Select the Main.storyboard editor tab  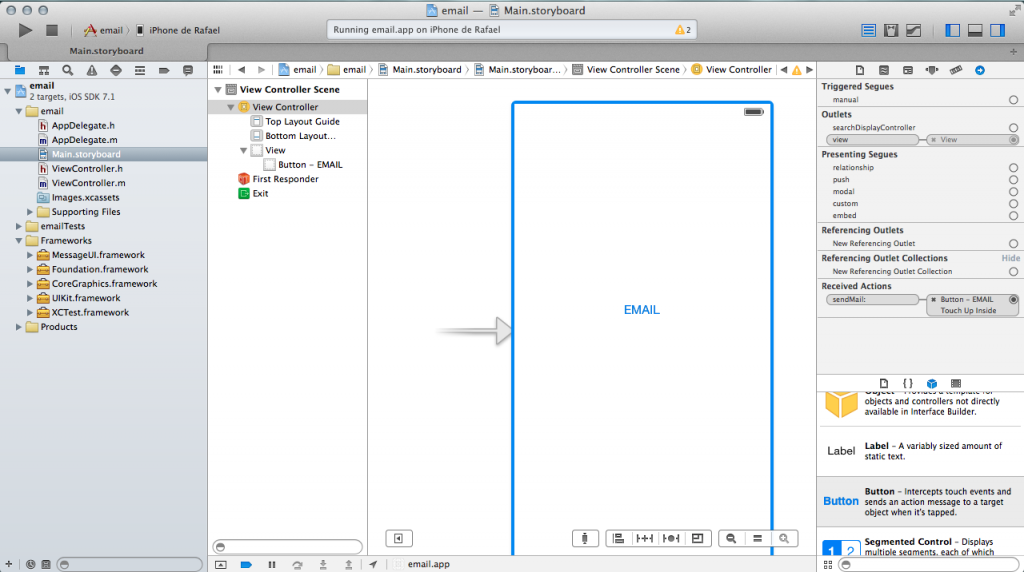pos(105,51)
